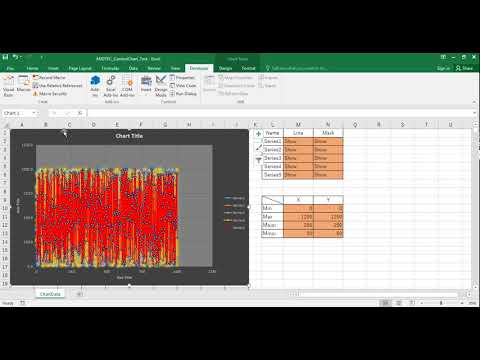Collapse the ribbon
Viewport: 480px width, 360px height.
(x=474, y=101)
